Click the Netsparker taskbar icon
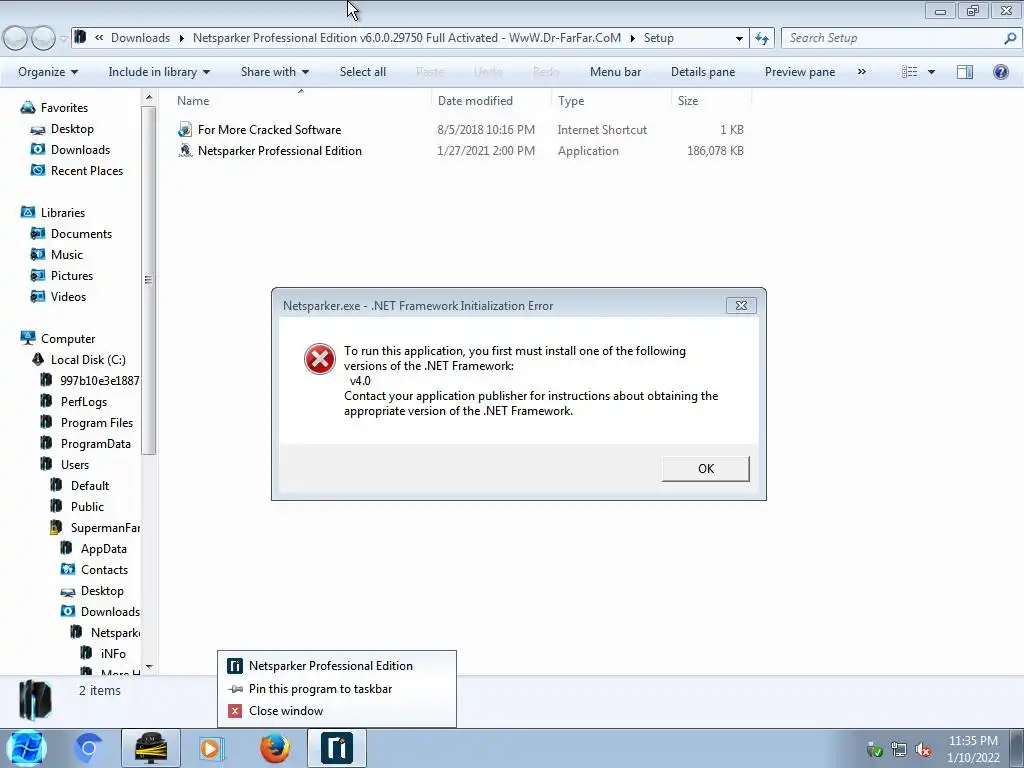The height and width of the screenshot is (768, 1024). [x=337, y=748]
